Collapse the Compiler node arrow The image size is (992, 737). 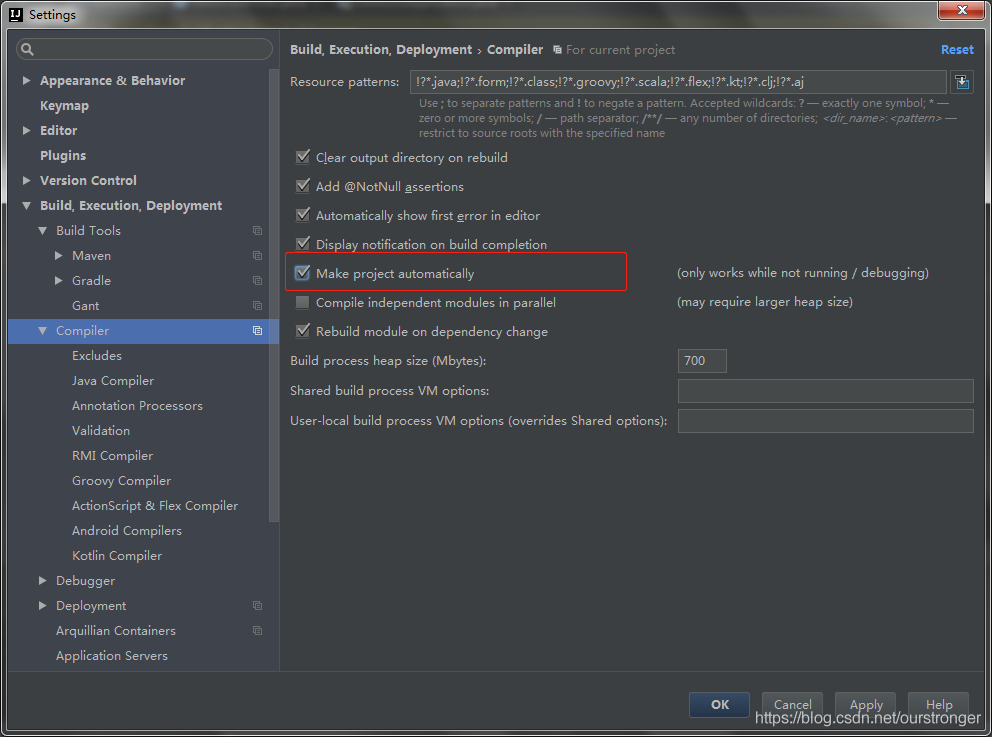tap(42, 331)
